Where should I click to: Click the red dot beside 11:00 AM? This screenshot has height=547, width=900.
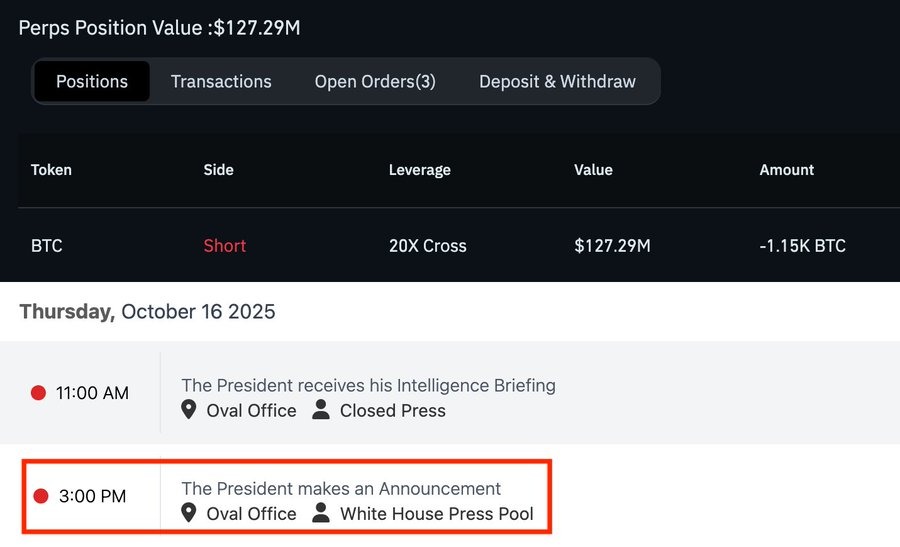pos(39,393)
